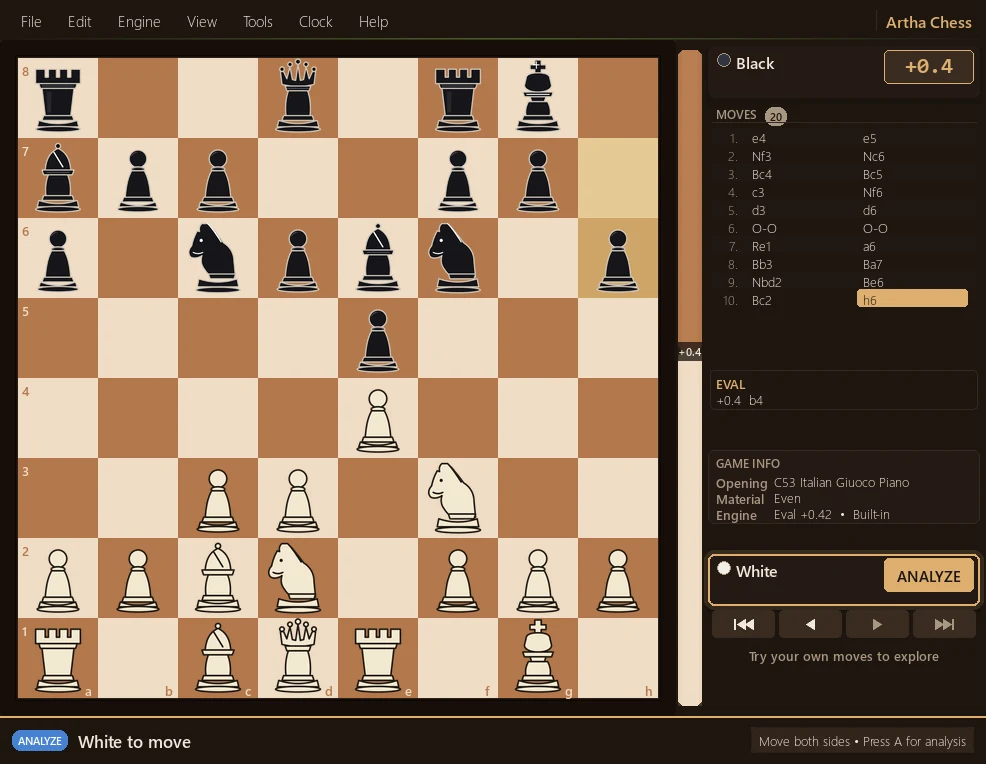Pick the black rook on a8
986x764 pixels.
[58, 98]
